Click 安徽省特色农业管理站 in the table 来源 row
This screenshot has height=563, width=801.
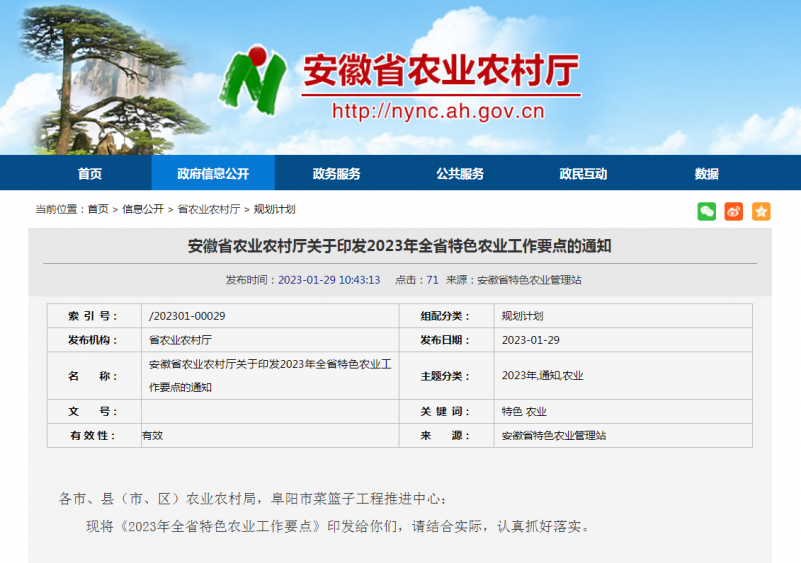[x=554, y=436]
